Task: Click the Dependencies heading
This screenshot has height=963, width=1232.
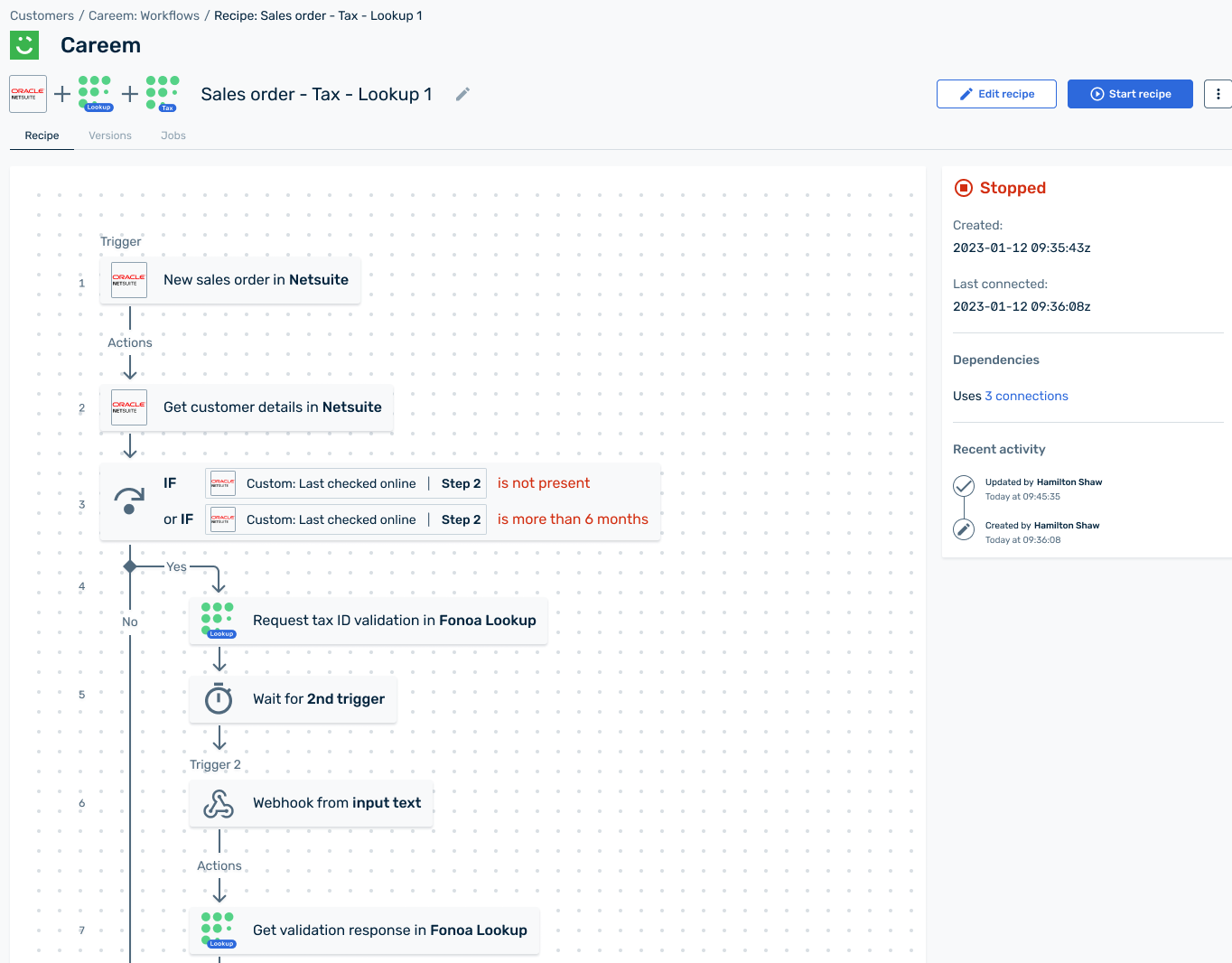Action: 996,360
